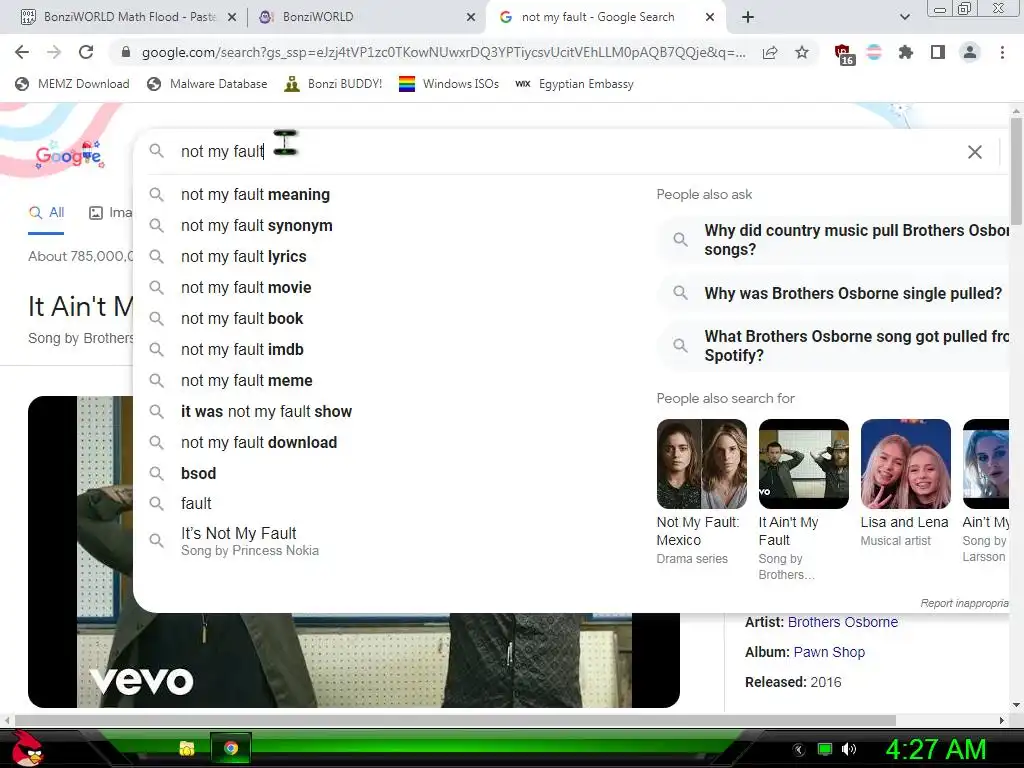Select the All results tab

click(46, 213)
